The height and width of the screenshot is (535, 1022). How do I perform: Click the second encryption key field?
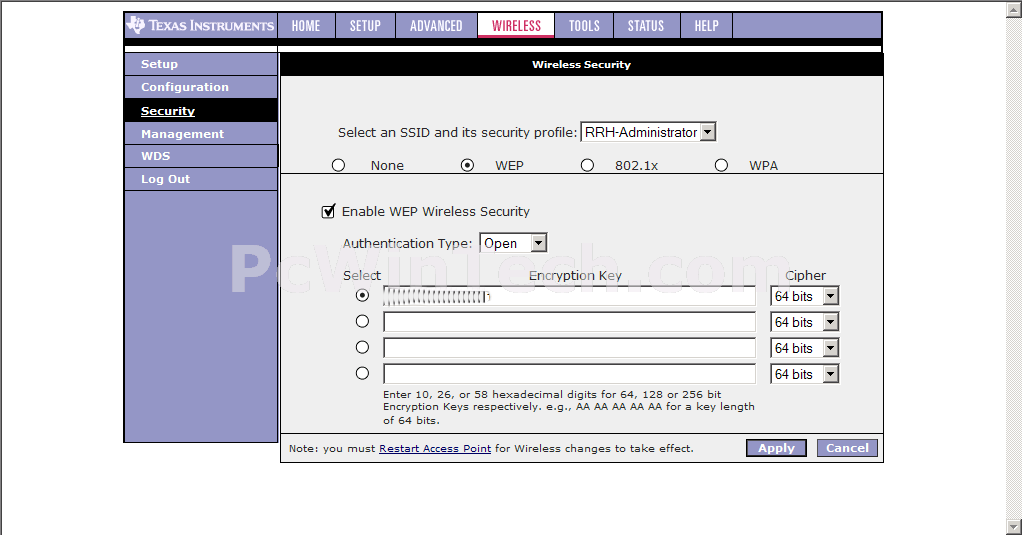point(569,322)
